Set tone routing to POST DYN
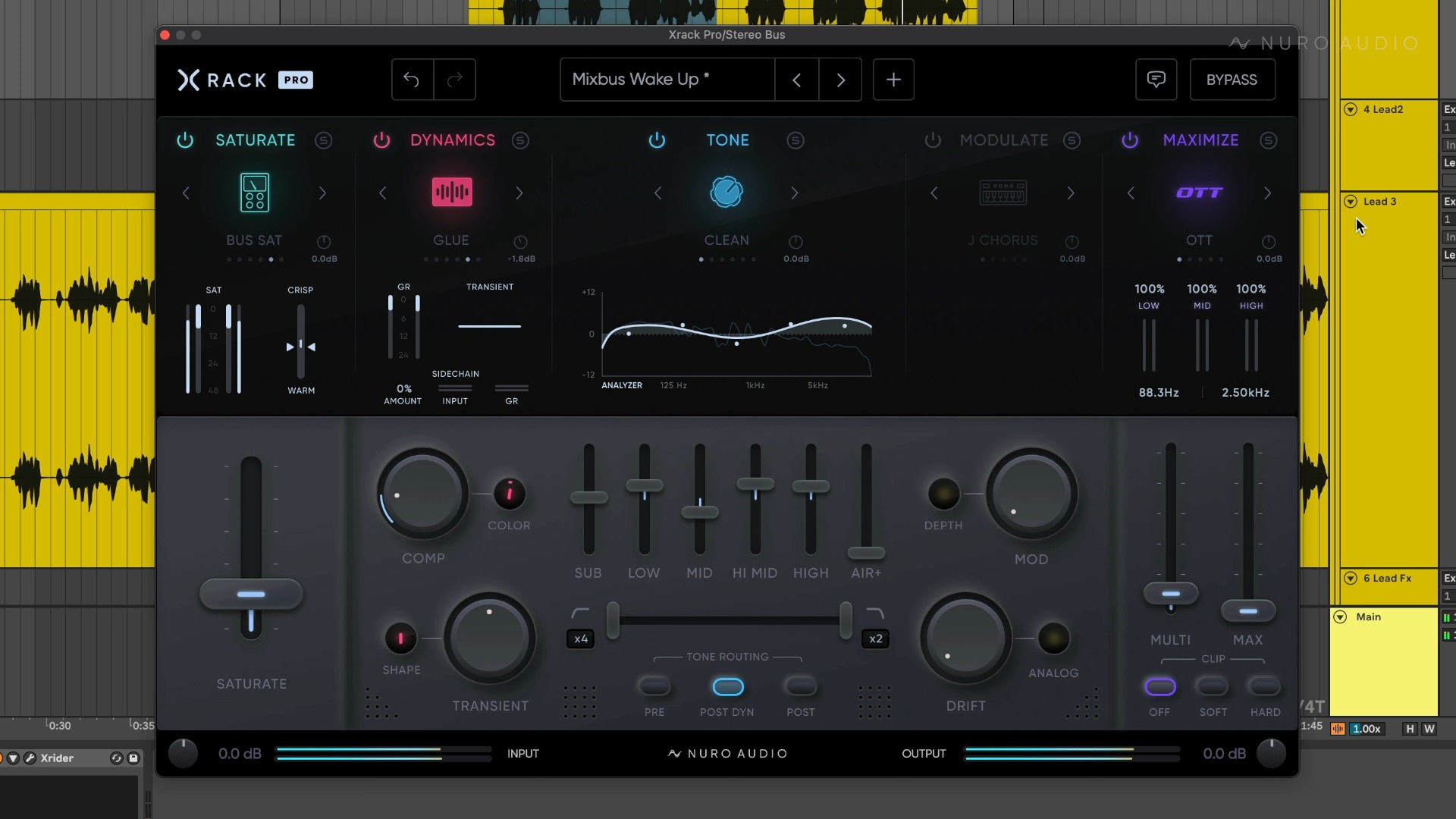 (728, 687)
